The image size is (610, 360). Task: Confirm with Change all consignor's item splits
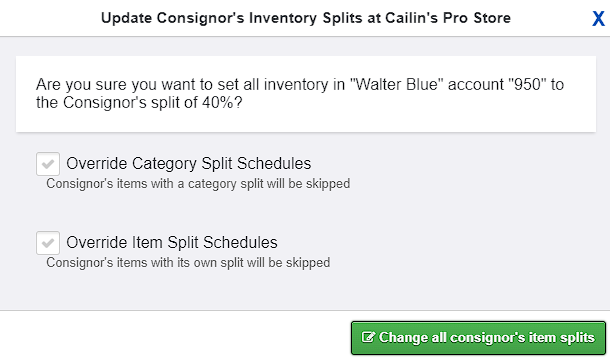pyautogui.click(x=478, y=337)
